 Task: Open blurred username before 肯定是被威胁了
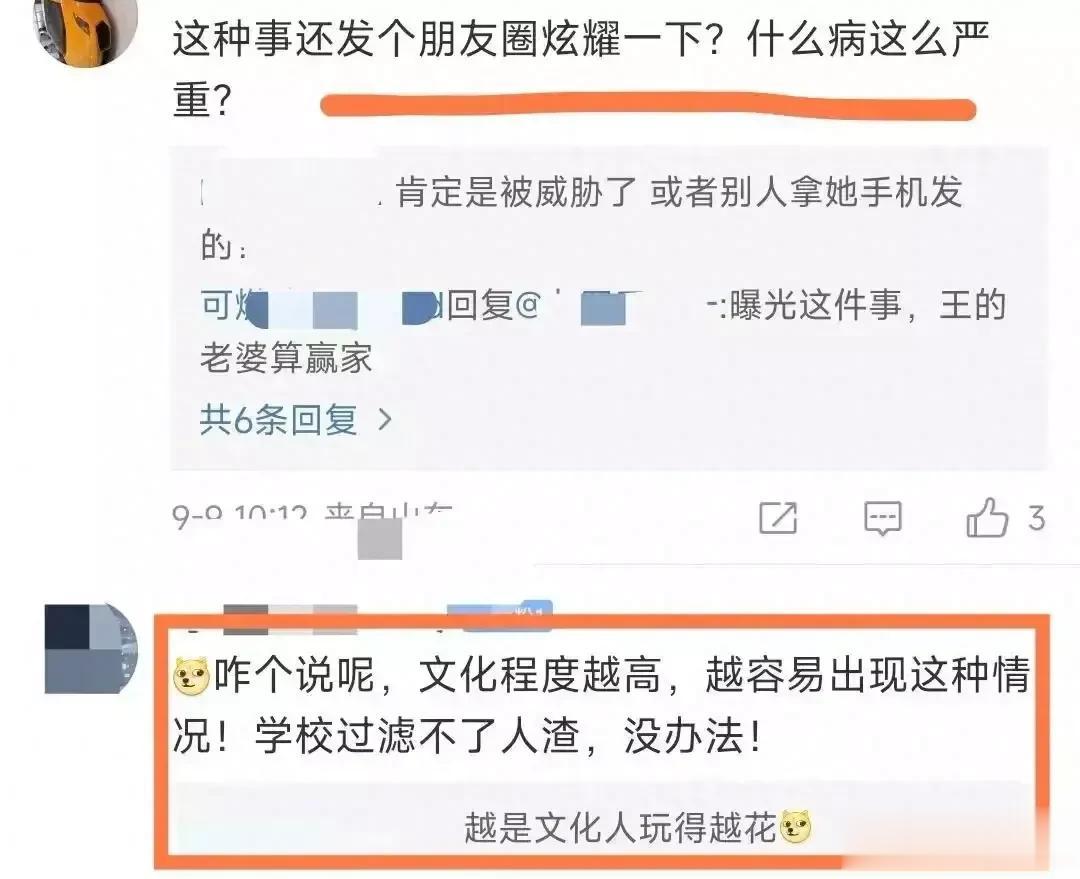pyautogui.click(x=291, y=192)
